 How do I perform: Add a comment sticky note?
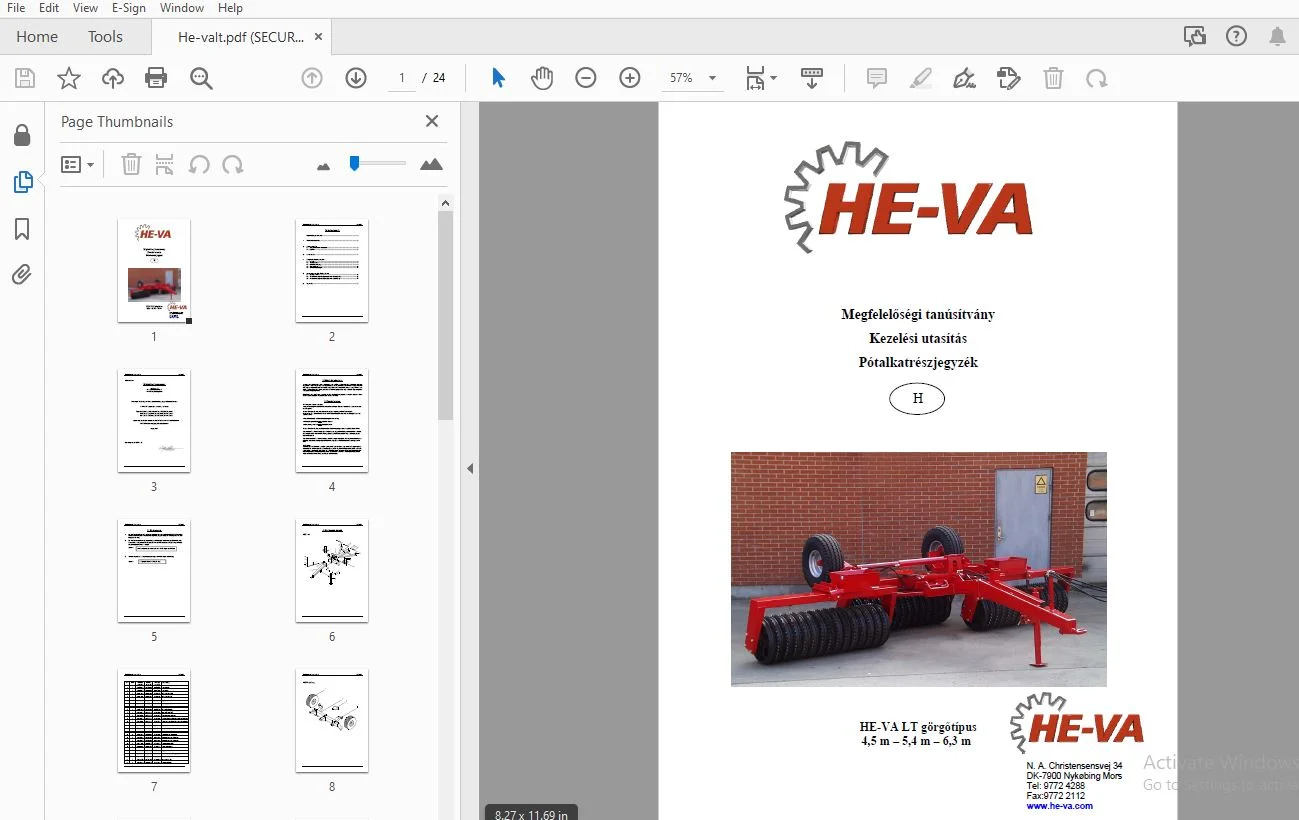pyautogui.click(x=877, y=78)
